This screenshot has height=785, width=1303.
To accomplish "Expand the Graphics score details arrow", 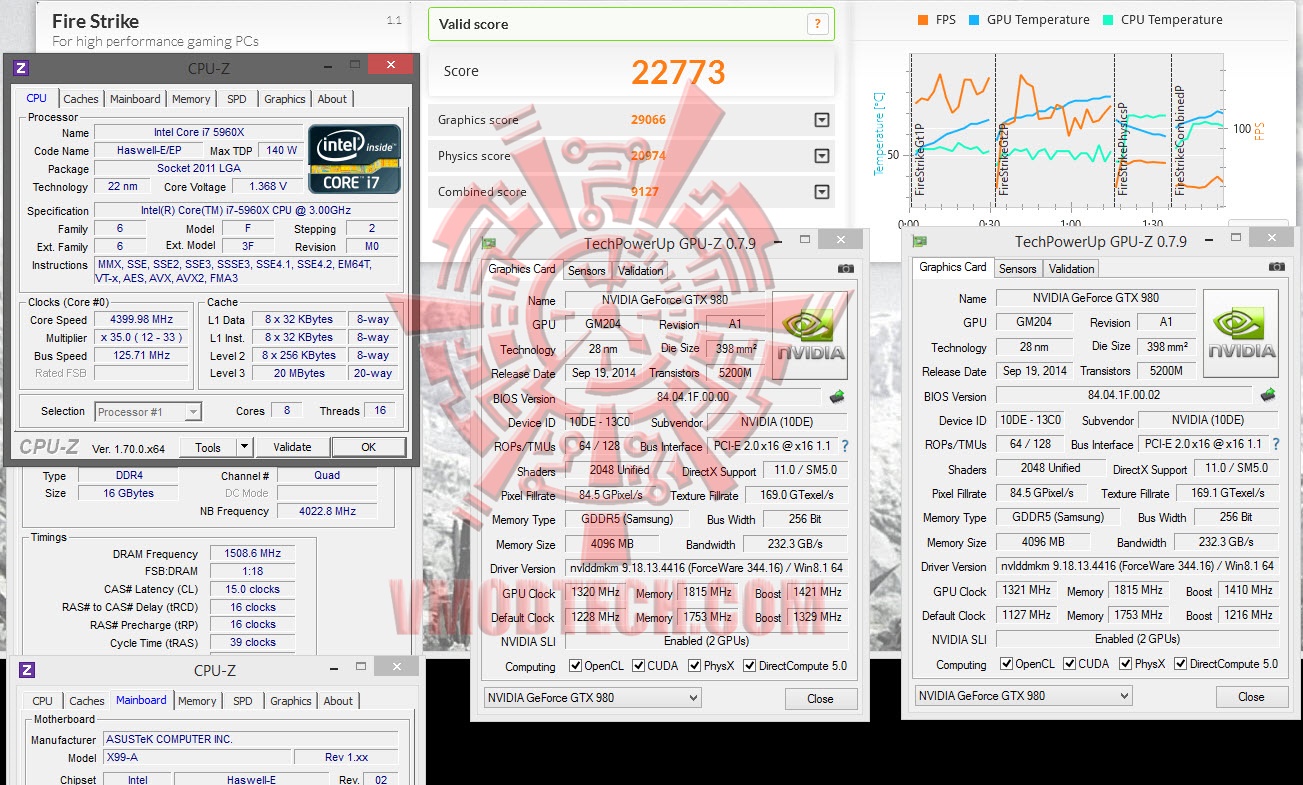I will pyautogui.click(x=821, y=119).
